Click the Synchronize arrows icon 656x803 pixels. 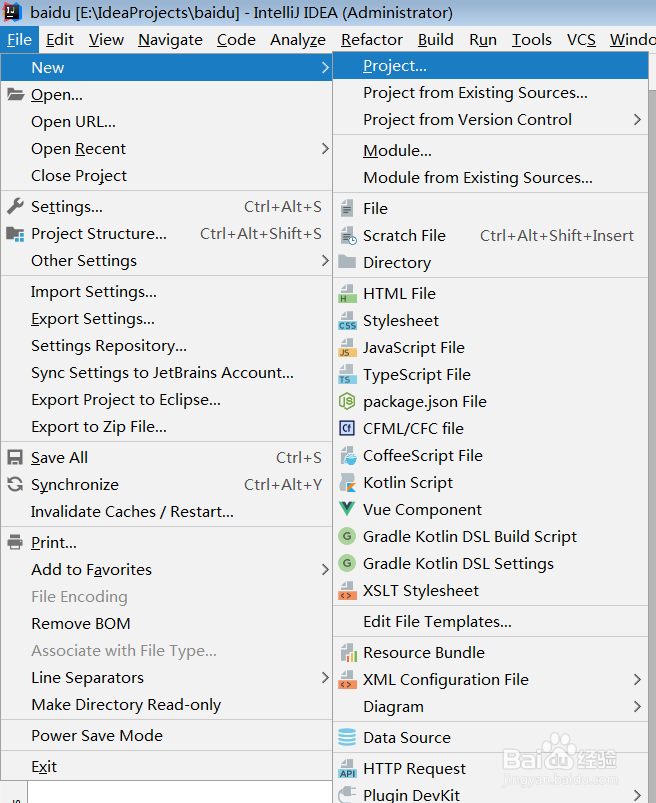pyautogui.click(x=15, y=484)
